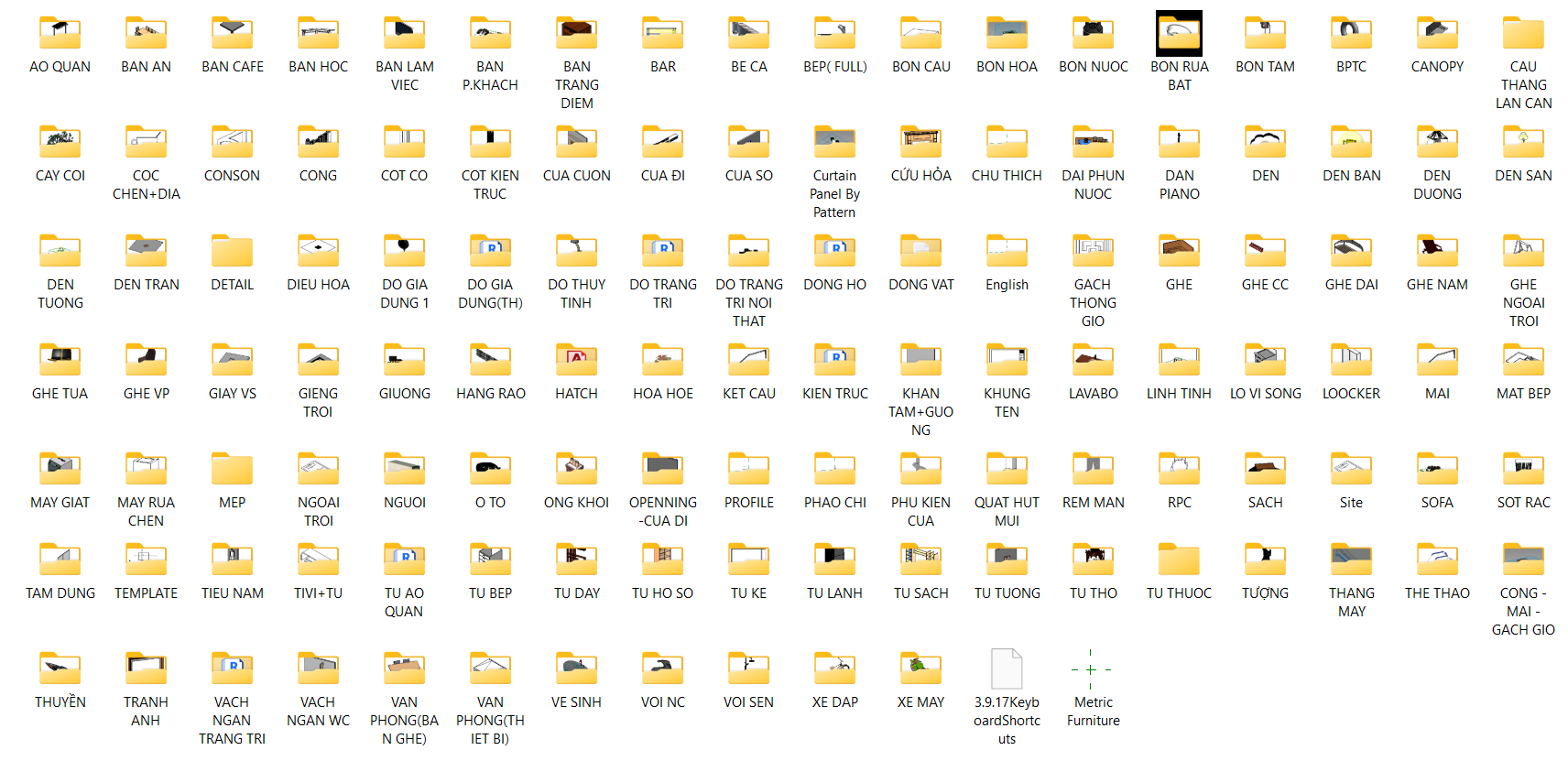
Task: Click the CANOPY folder thumbnail
Action: pyautogui.click(x=1437, y=34)
